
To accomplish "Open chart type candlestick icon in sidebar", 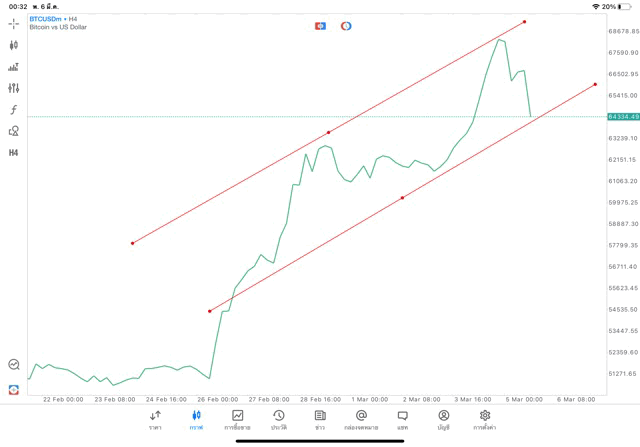I will point(14,45).
